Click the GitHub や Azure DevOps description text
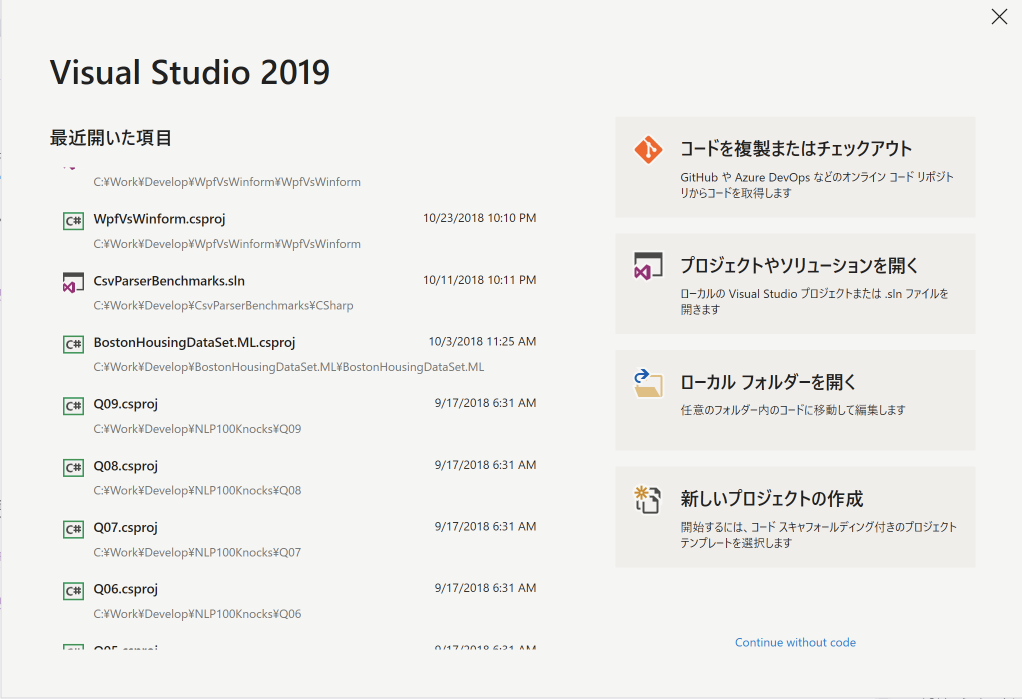 point(817,185)
